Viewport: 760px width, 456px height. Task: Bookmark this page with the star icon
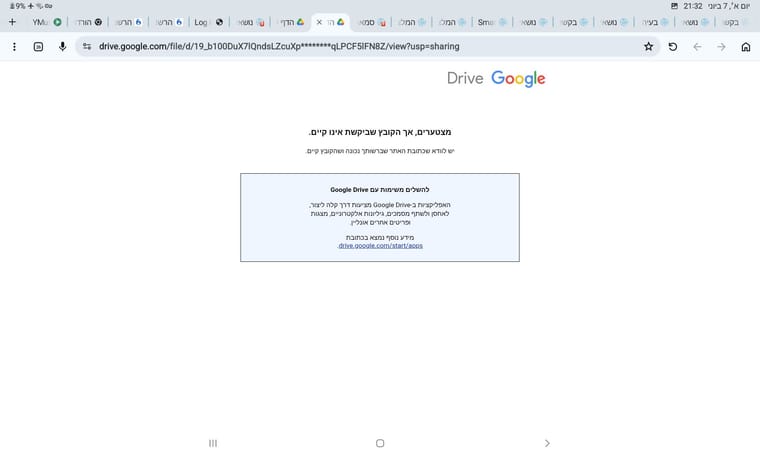tap(649, 47)
